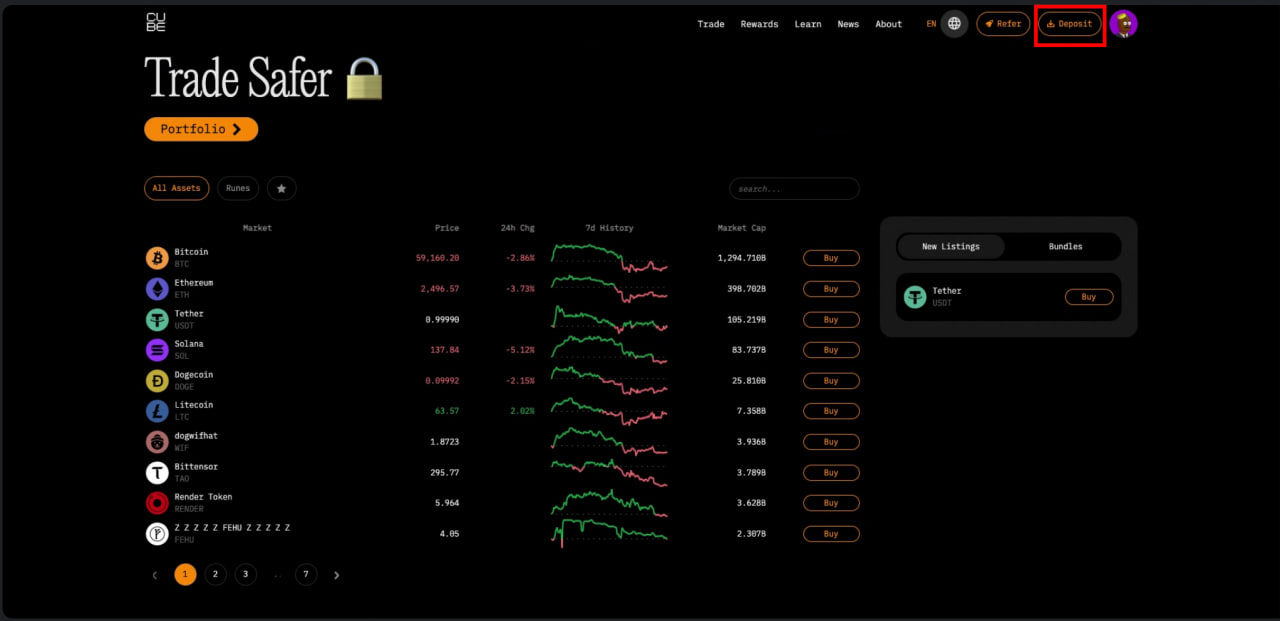This screenshot has width=1280, height=621.
Task: Click the EN language label
Action: [931, 24]
